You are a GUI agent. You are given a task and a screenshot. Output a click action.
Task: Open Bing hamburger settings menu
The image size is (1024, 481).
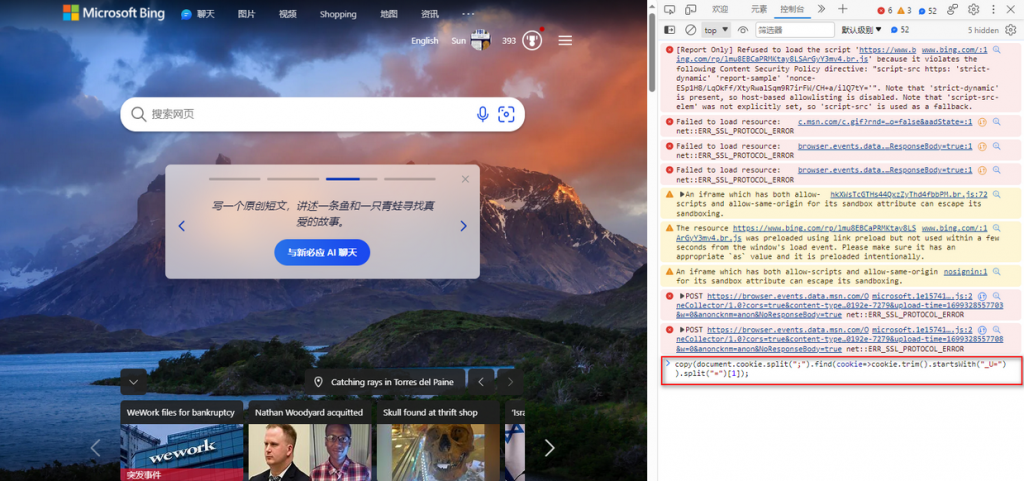click(565, 41)
